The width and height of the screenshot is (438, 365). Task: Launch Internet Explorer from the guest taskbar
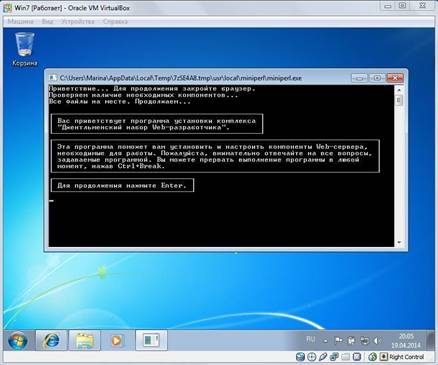click(x=51, y=340)
